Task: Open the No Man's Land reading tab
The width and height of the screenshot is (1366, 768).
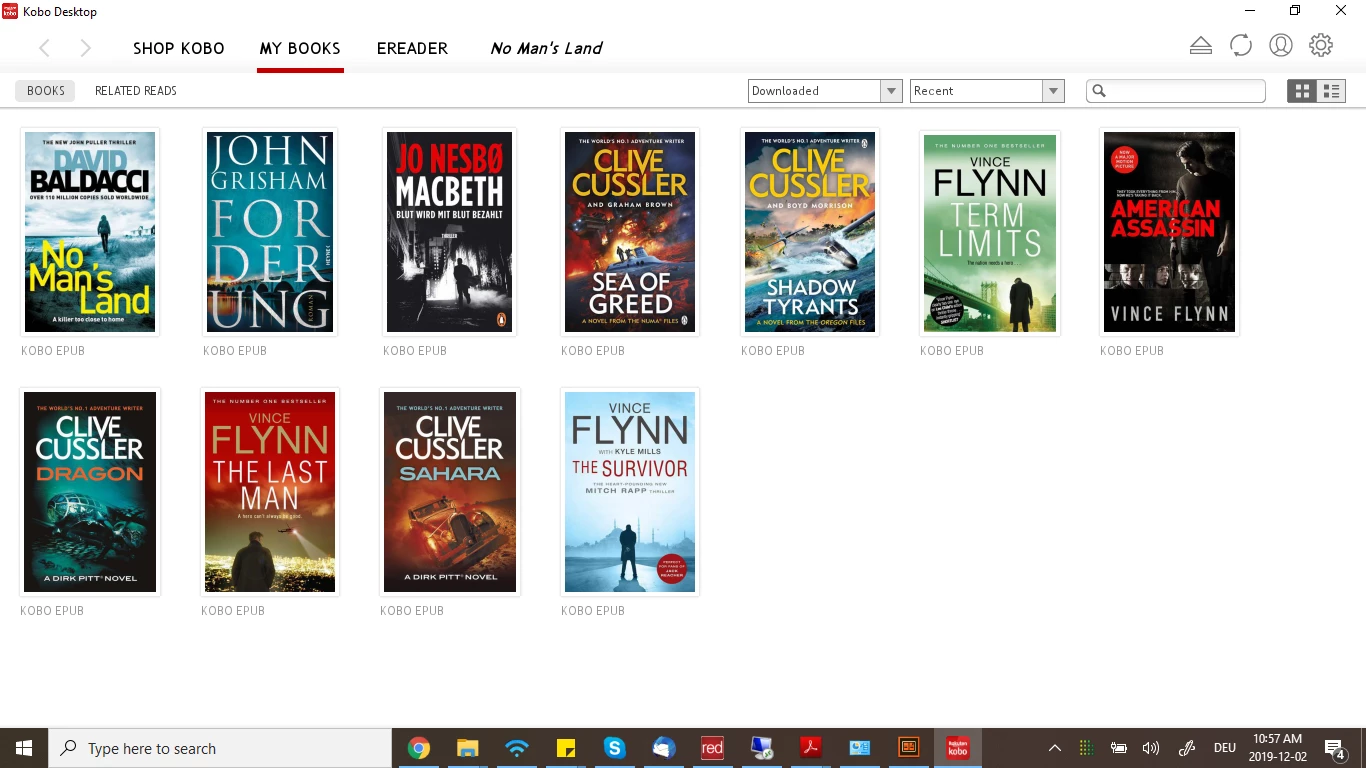Action: point(546,48)
